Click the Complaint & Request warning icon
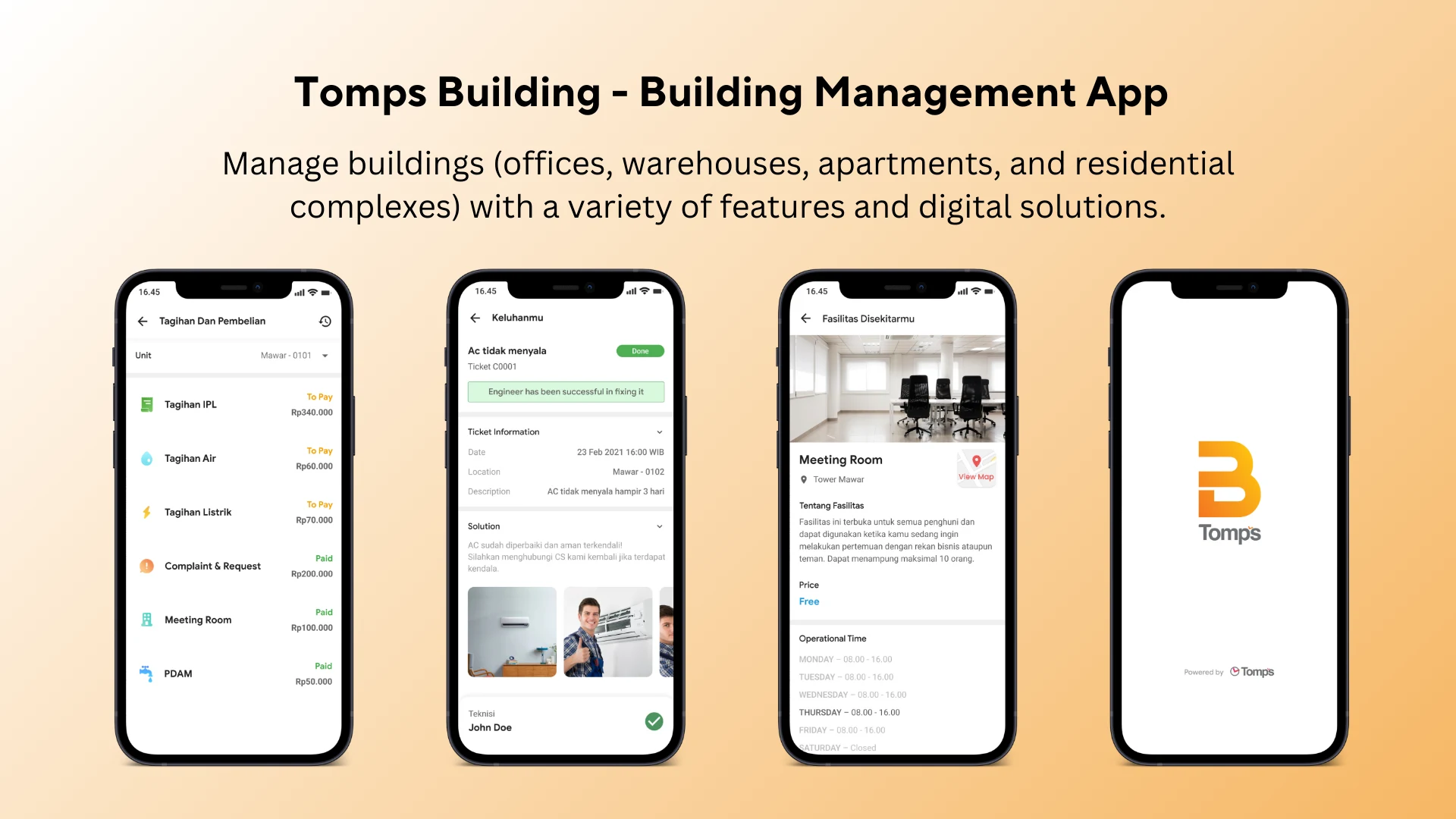Image resolution: width=1456 pixels, height=819 pixels. coord(146,565)
